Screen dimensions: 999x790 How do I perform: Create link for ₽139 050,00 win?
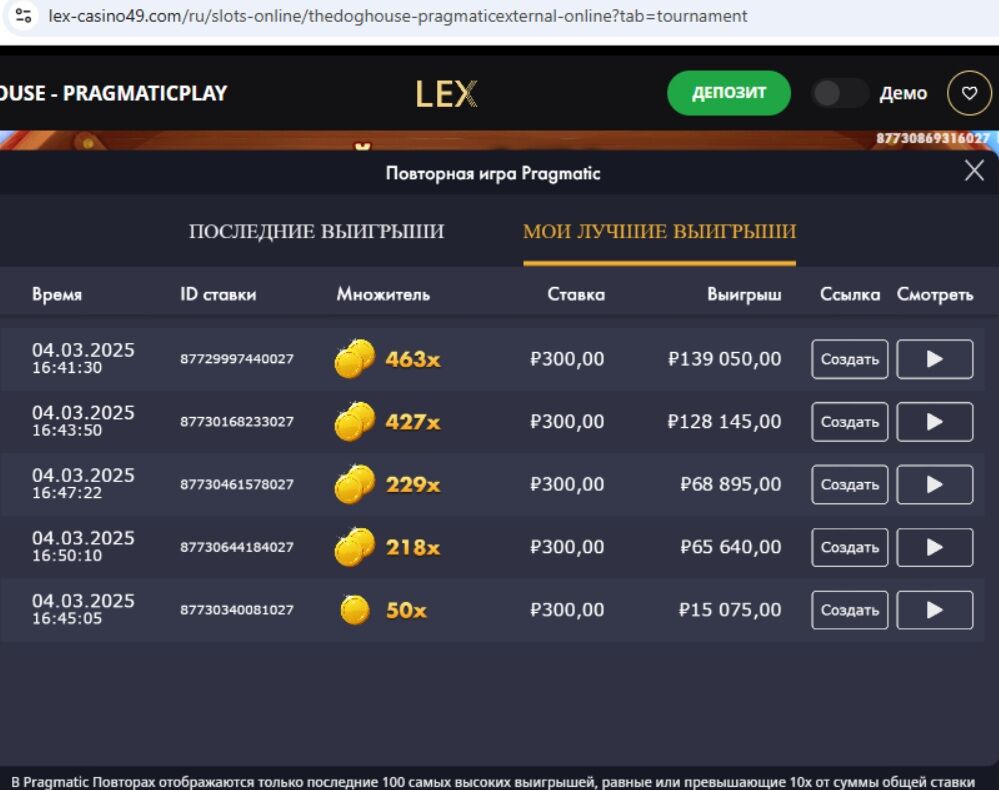pos(849,359)
